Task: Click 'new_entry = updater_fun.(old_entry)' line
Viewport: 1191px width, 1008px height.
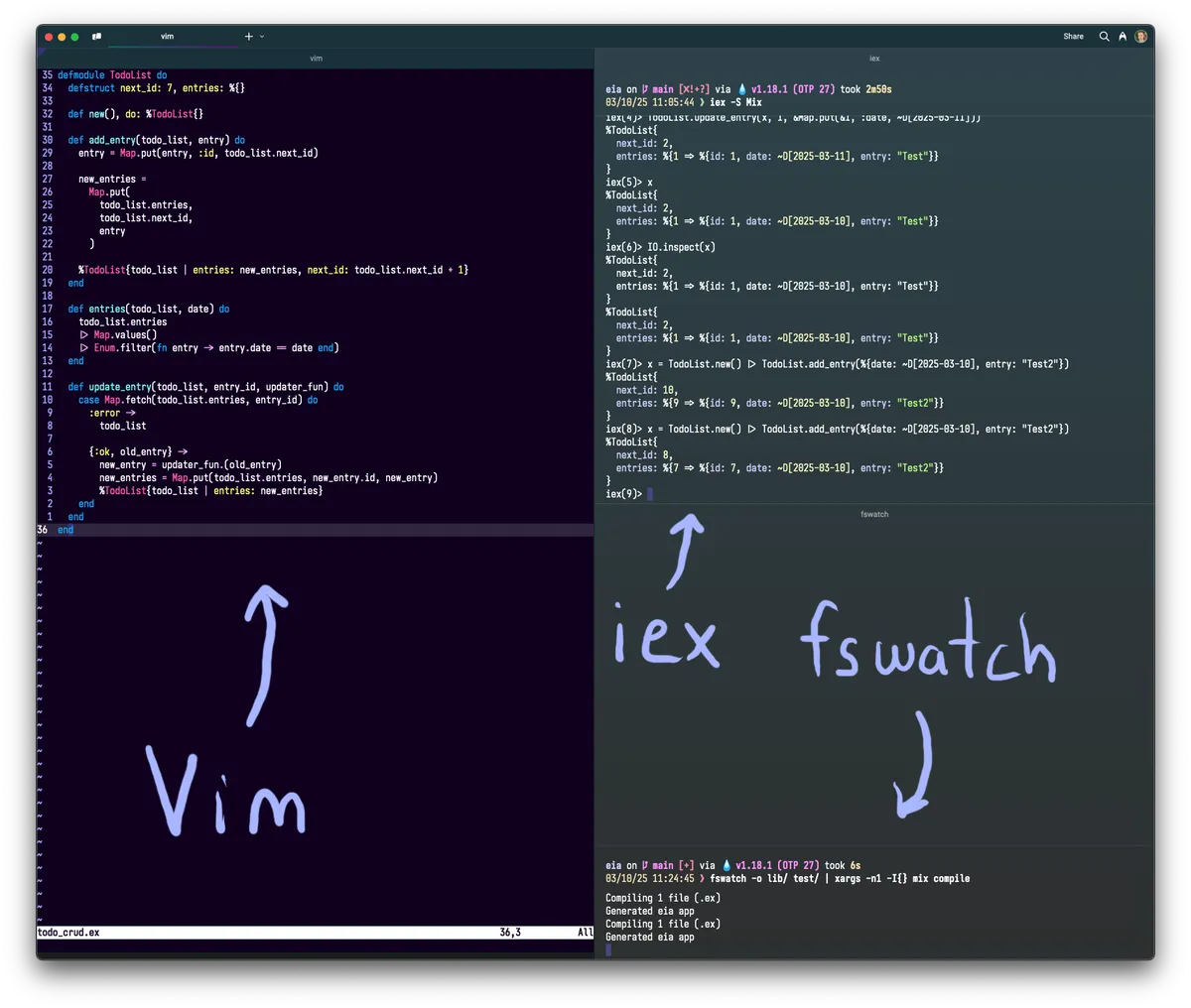Action: pos(191,464)
